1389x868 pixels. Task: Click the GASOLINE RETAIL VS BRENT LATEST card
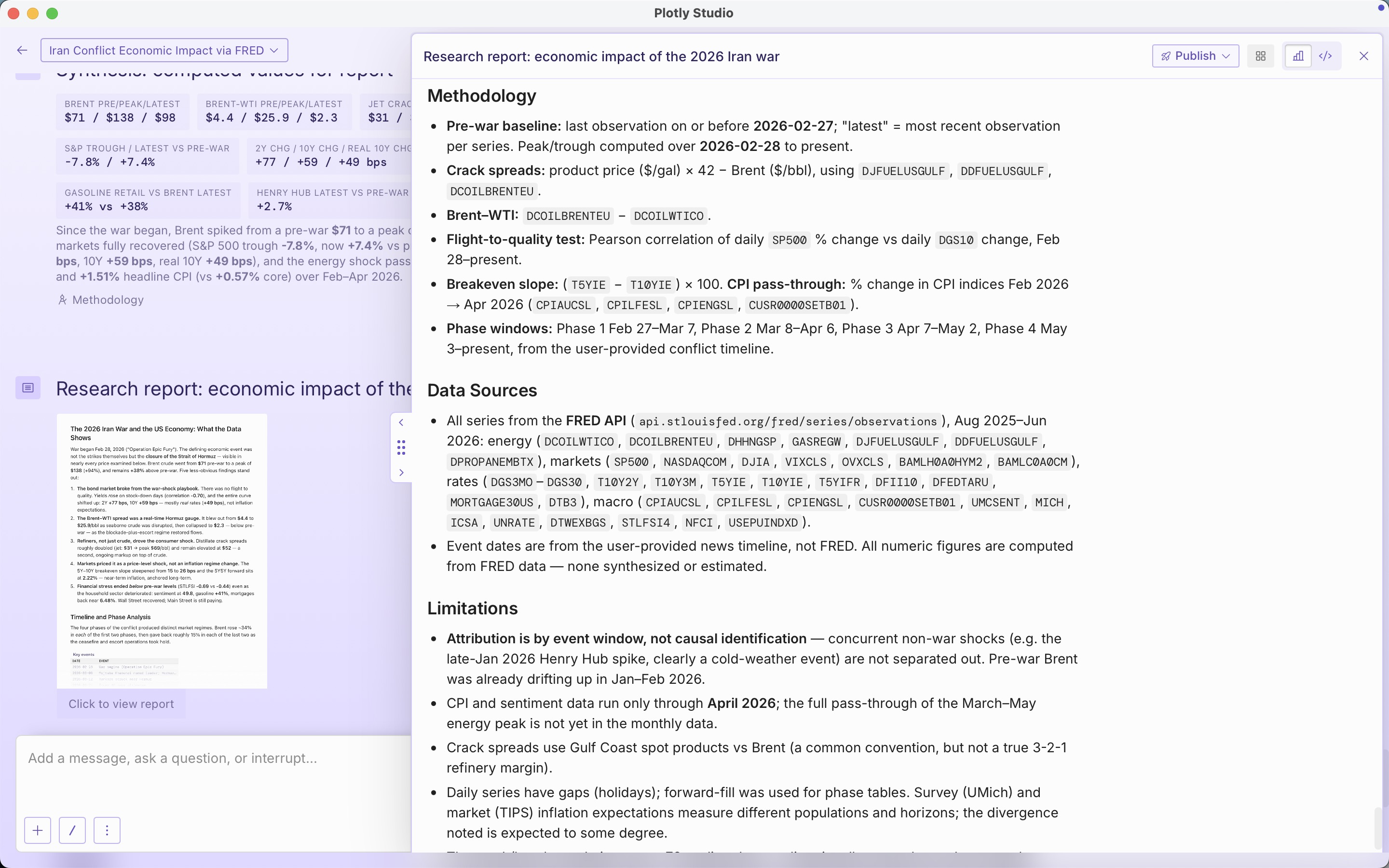point(148,200)
